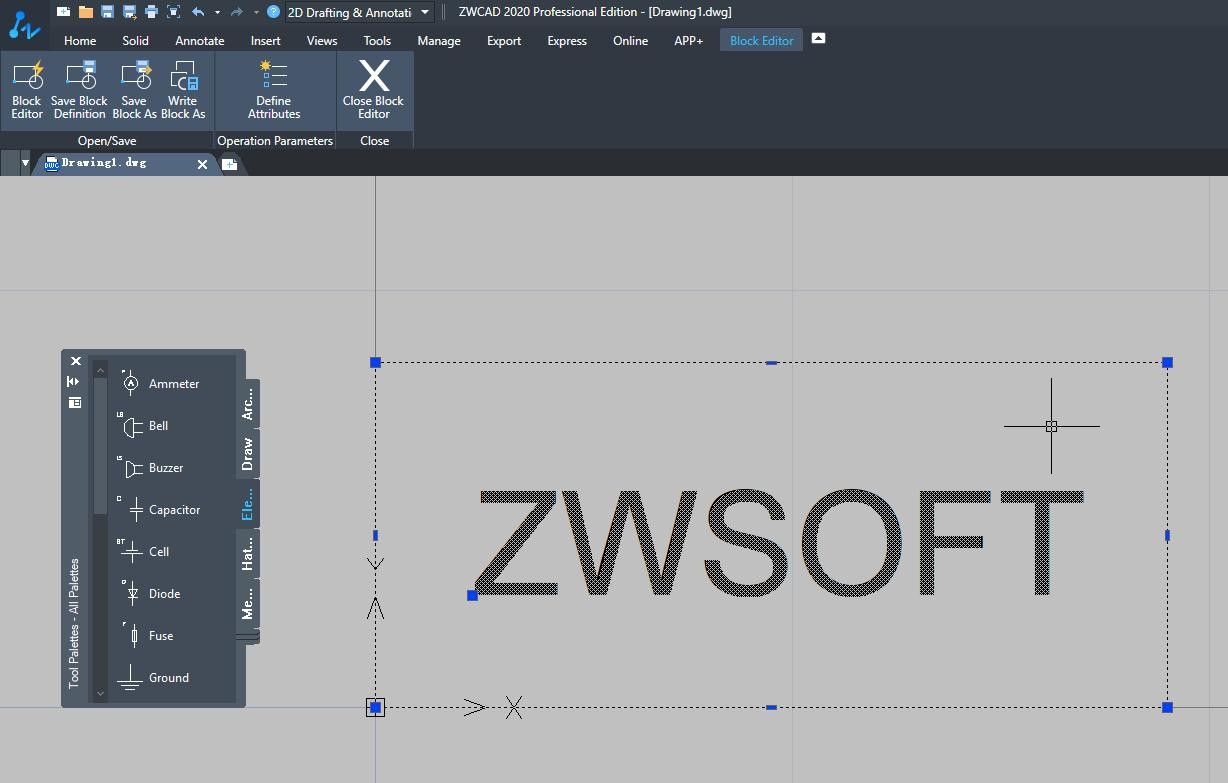Open the Block Editor tool in ribbon
The width and height of the screenshot is (1228, 783).
tap(27, 88)
